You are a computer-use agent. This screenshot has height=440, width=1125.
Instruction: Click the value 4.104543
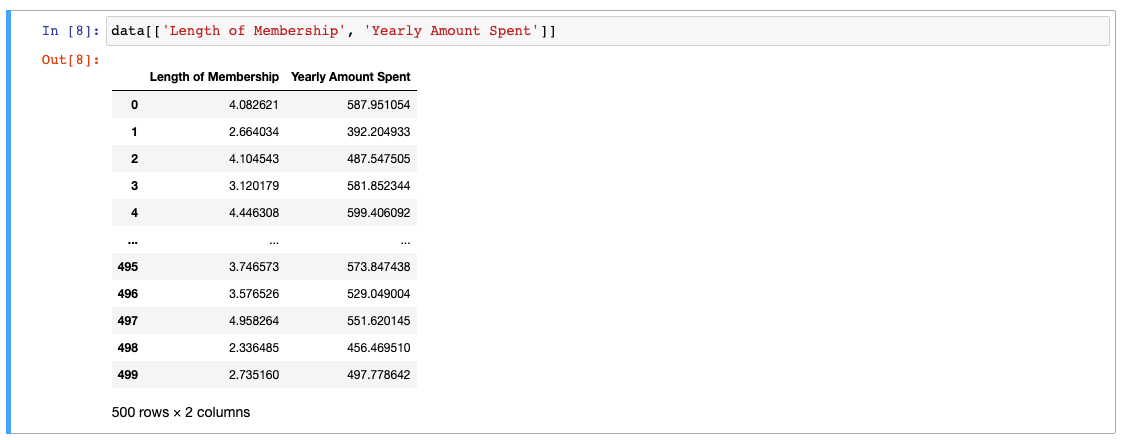click(254, 159)
